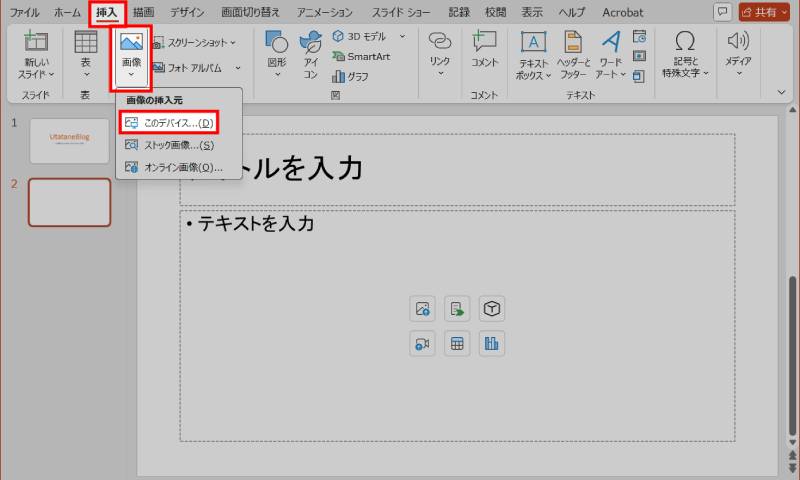This screenshot has width=800, height=480.
Task: Open the Acrobat tab
Action: click(x=622, y=12)
